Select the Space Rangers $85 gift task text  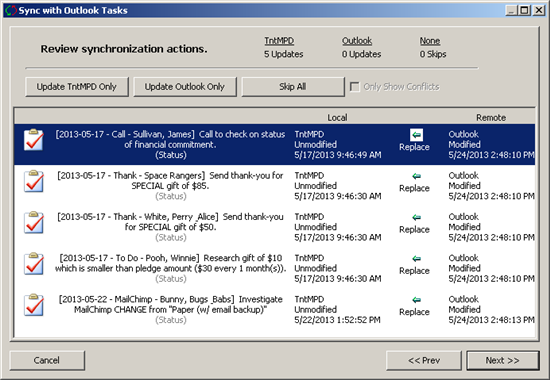[170, 180]
